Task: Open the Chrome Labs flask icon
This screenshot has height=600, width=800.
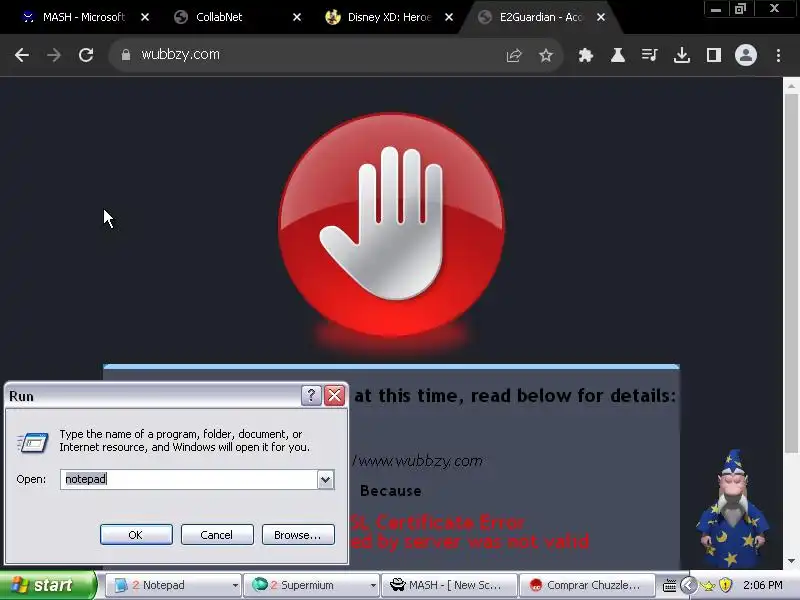Action: [x=617, y=55]
